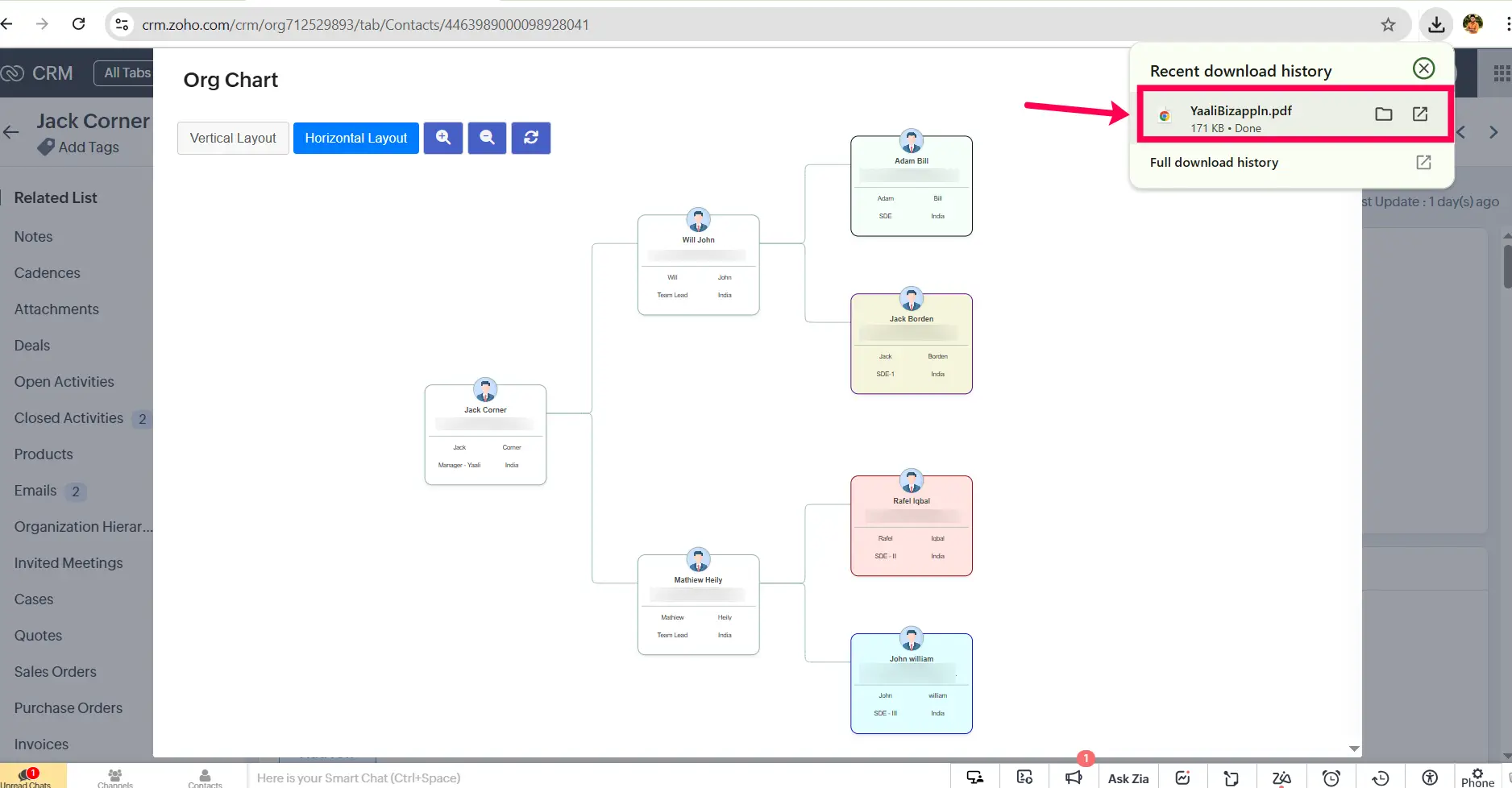Screen dimensions: 1512x788
Task: Navigate to previous record with left chevron
Action: coord(1460,132)
